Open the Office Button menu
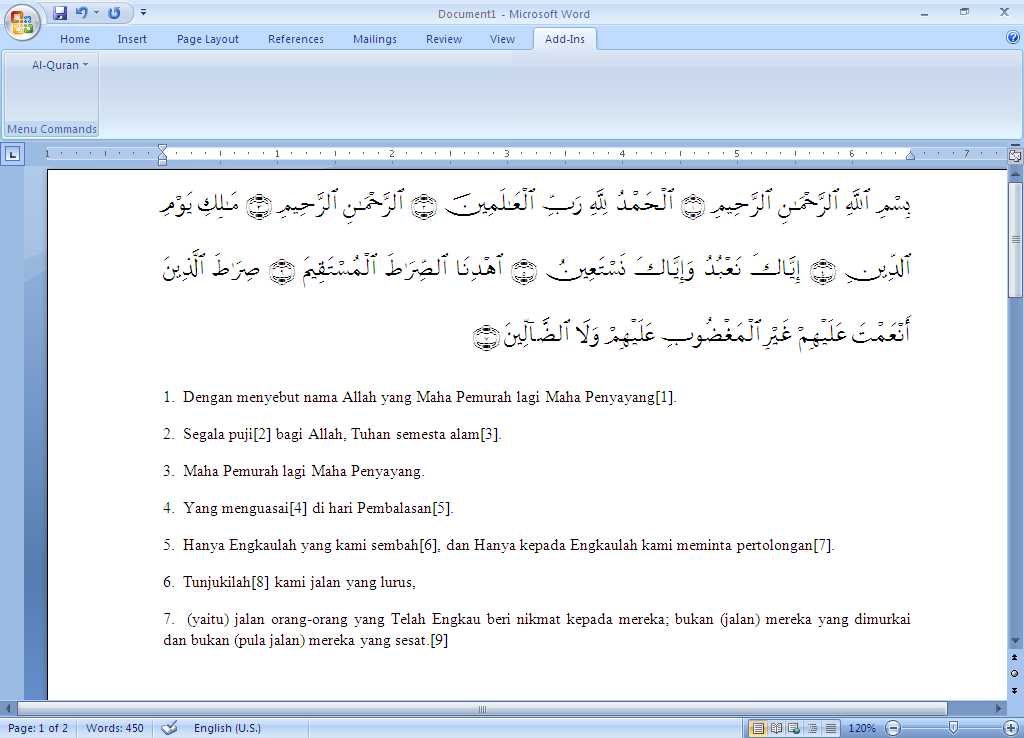 pyautogui.click(x=20, y=20)
